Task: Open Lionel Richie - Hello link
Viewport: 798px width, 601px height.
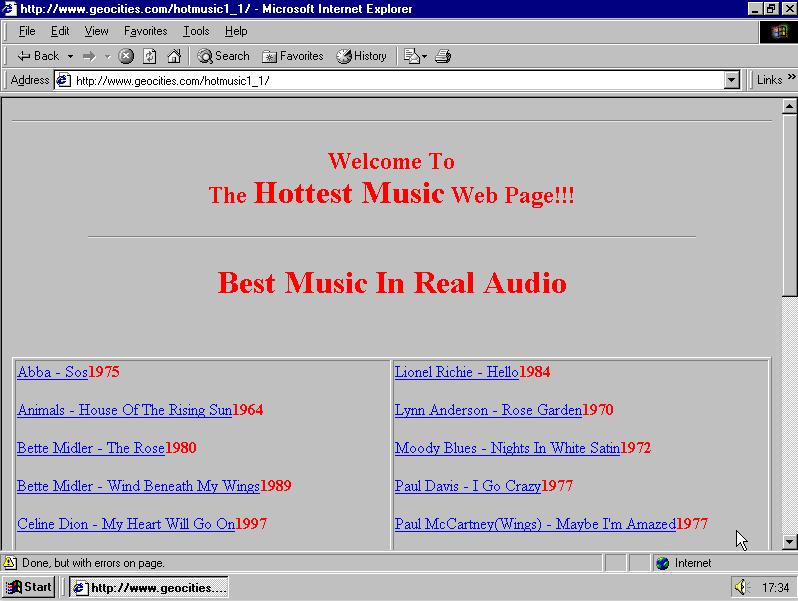Action: [457, 372]
